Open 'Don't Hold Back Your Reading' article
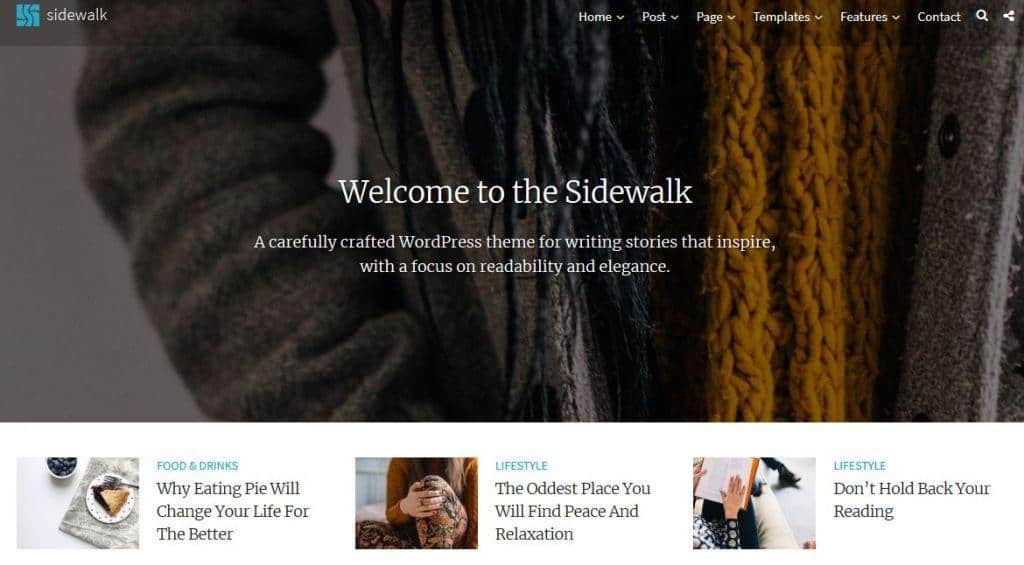The width and height of the screenshot is (1024, 565). [x=912, y=500]
